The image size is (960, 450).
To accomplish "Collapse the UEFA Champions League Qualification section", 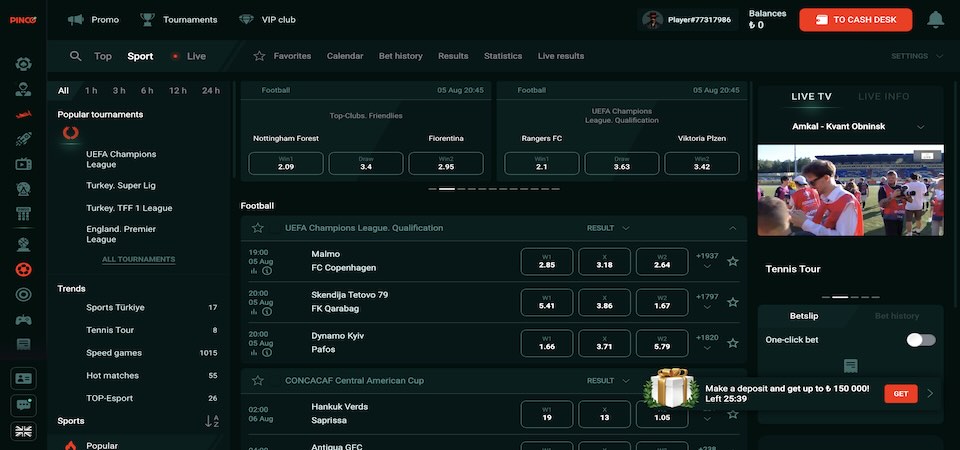I will click(732, 228).
